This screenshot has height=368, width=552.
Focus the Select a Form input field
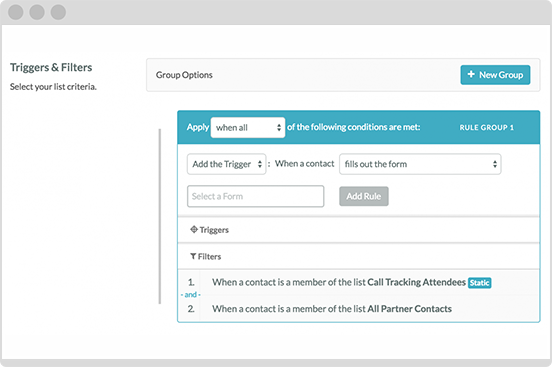click(256, 196)
